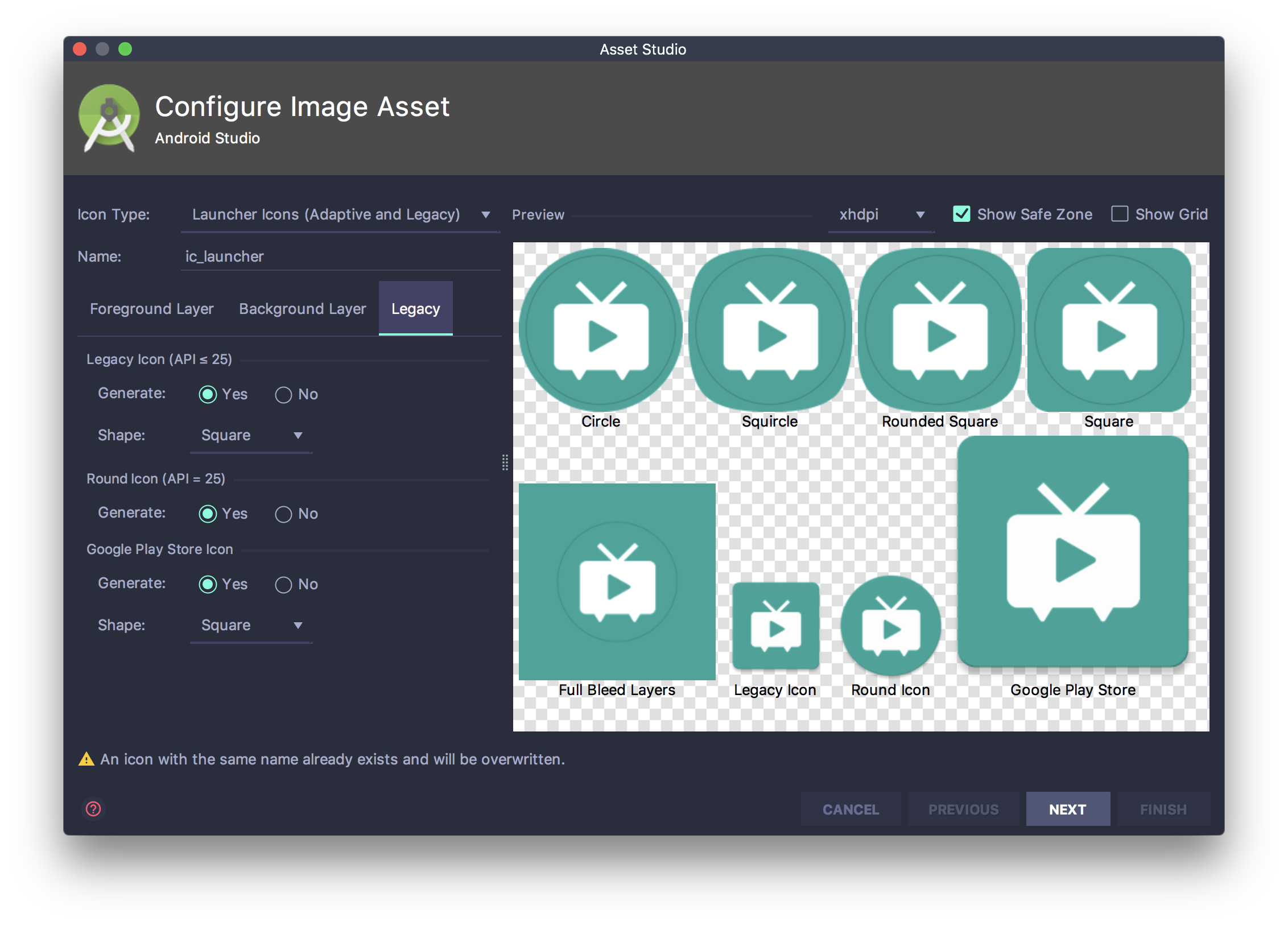Click the NEXT button
Viewport: 1288px width, 926px height.
(1067, 809)
